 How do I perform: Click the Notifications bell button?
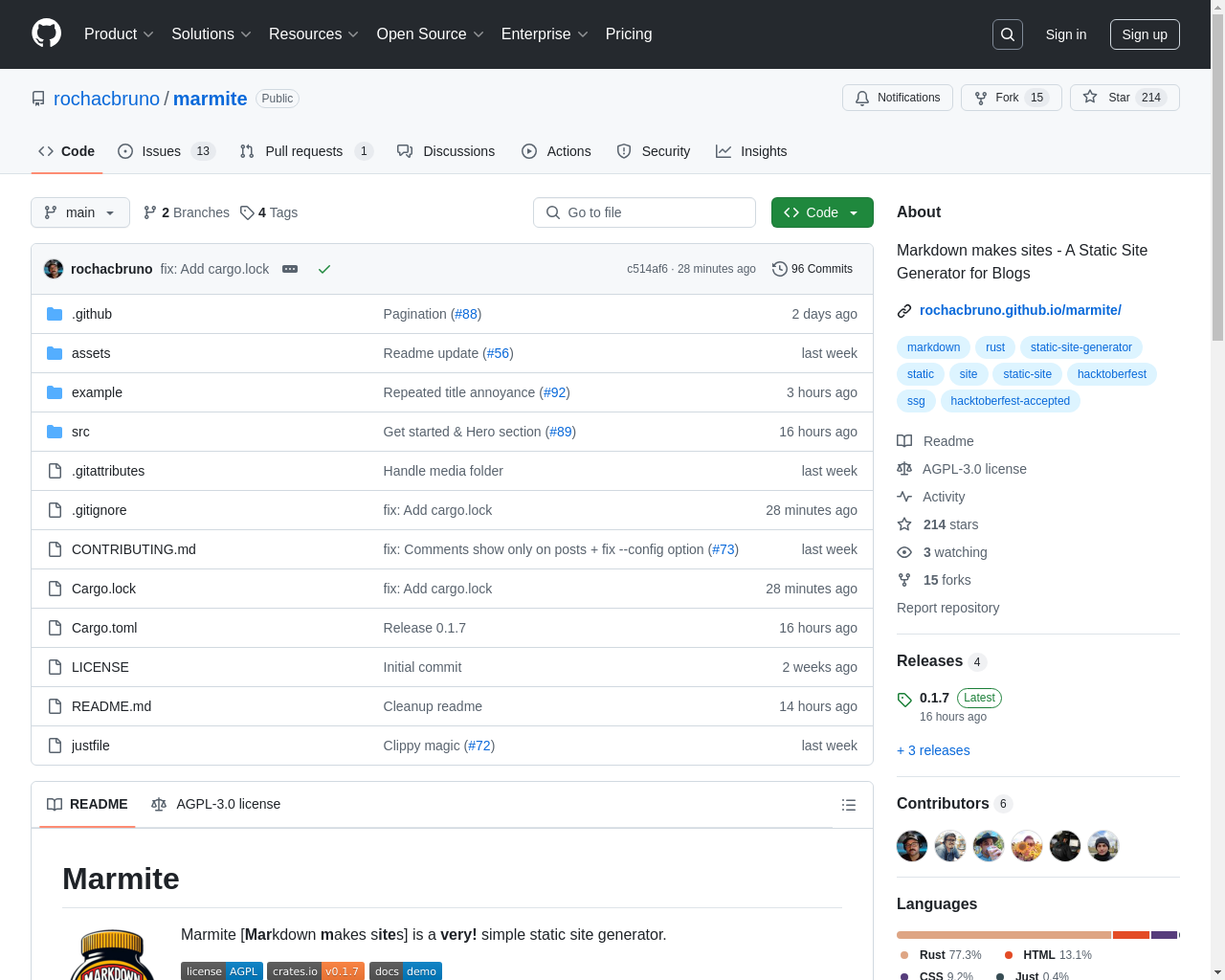coord(898,98)
